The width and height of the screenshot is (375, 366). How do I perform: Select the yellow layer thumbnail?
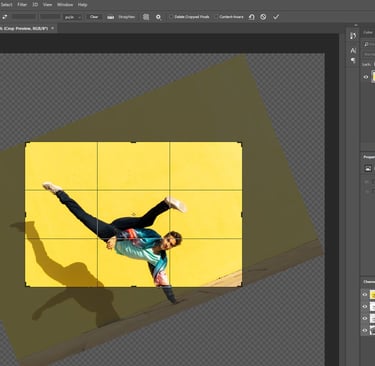point(373,77)
